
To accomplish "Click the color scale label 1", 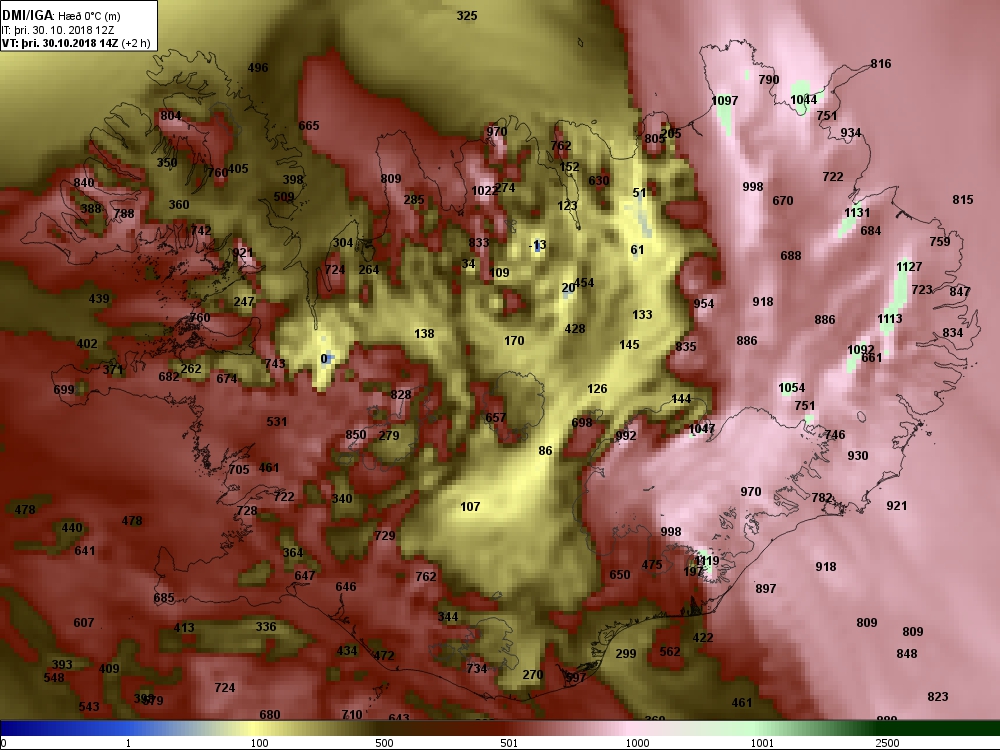I will 128,743.
